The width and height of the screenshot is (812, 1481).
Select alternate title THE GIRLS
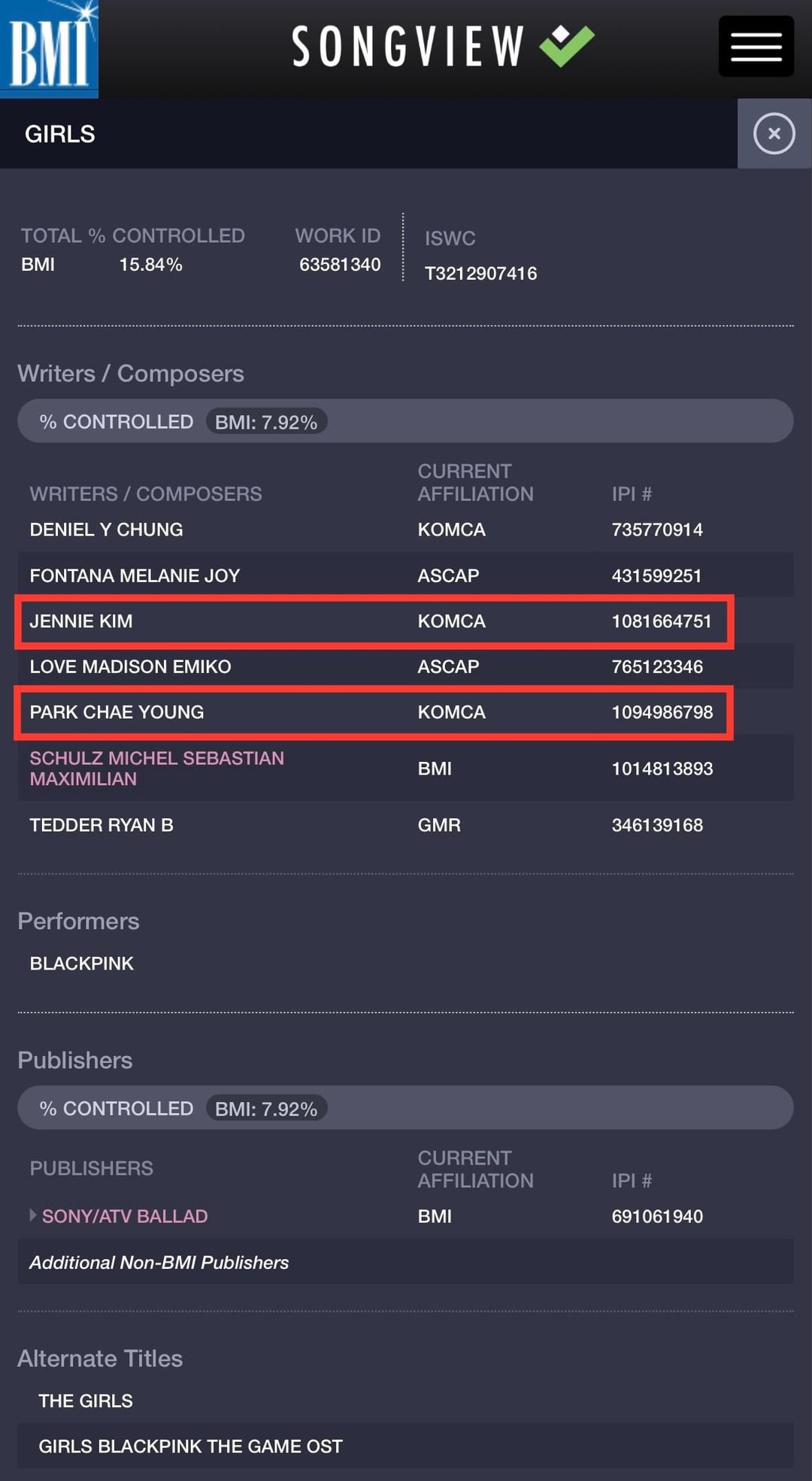85,1401
